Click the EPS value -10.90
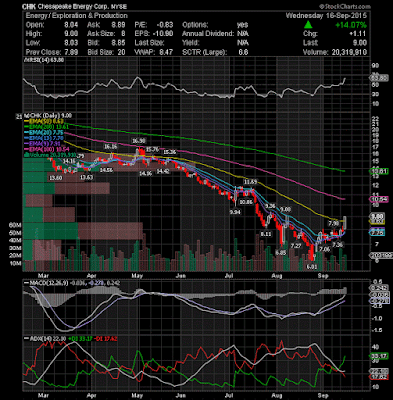The image size is (393, 400). (163, 34)
